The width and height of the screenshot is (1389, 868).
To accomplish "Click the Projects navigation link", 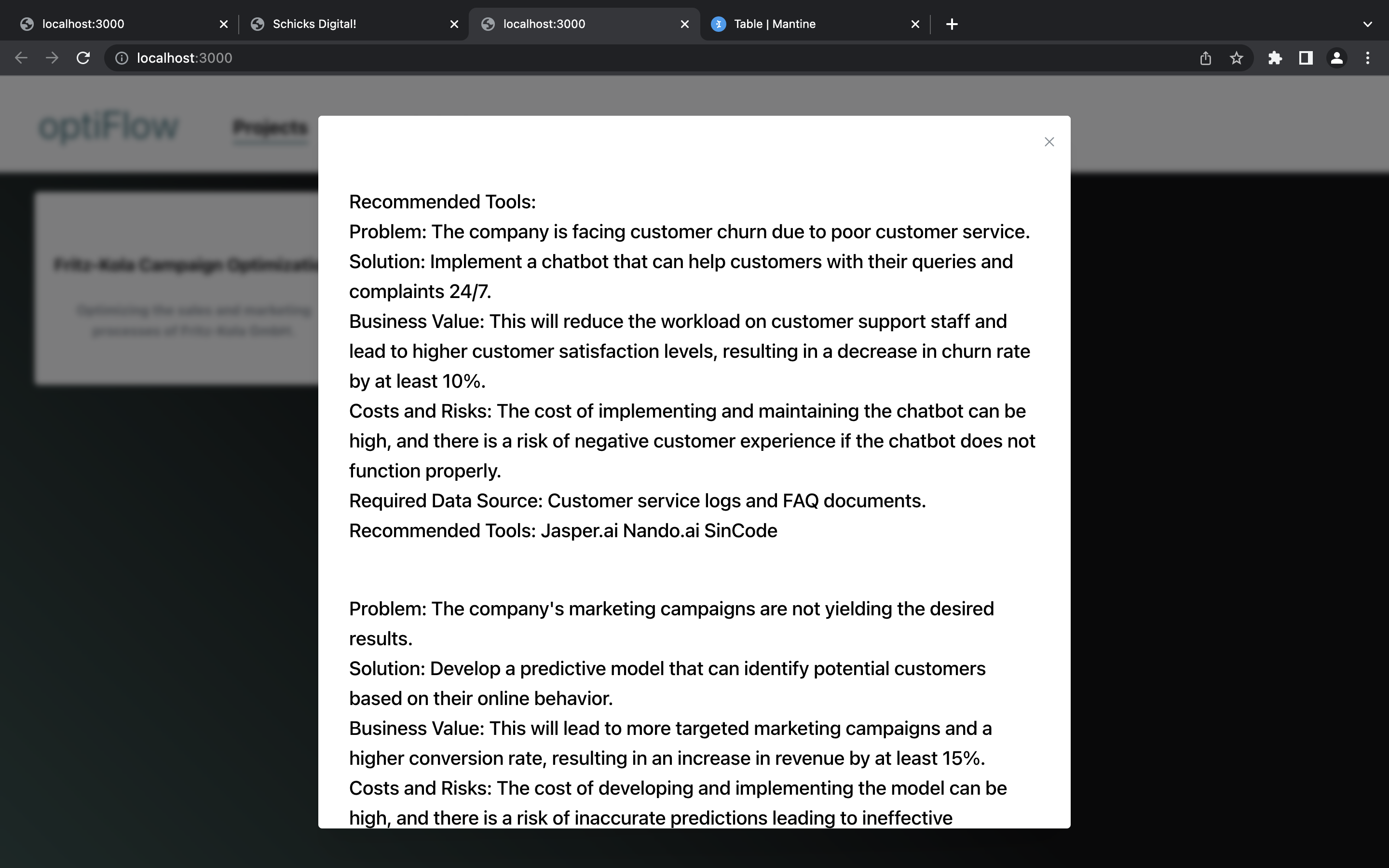I will point(270,127).
